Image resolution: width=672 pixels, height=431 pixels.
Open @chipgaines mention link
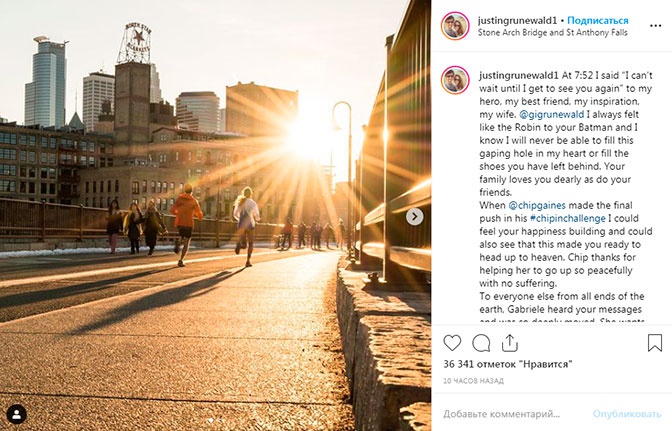[537, 205]
